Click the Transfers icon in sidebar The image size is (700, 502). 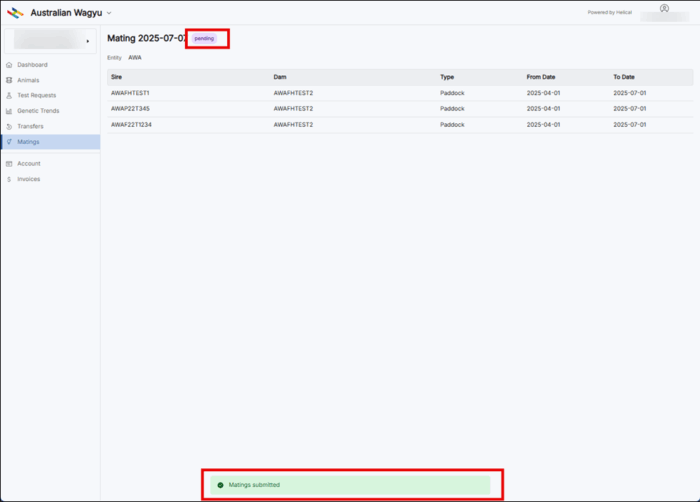(x=9, y=127)
